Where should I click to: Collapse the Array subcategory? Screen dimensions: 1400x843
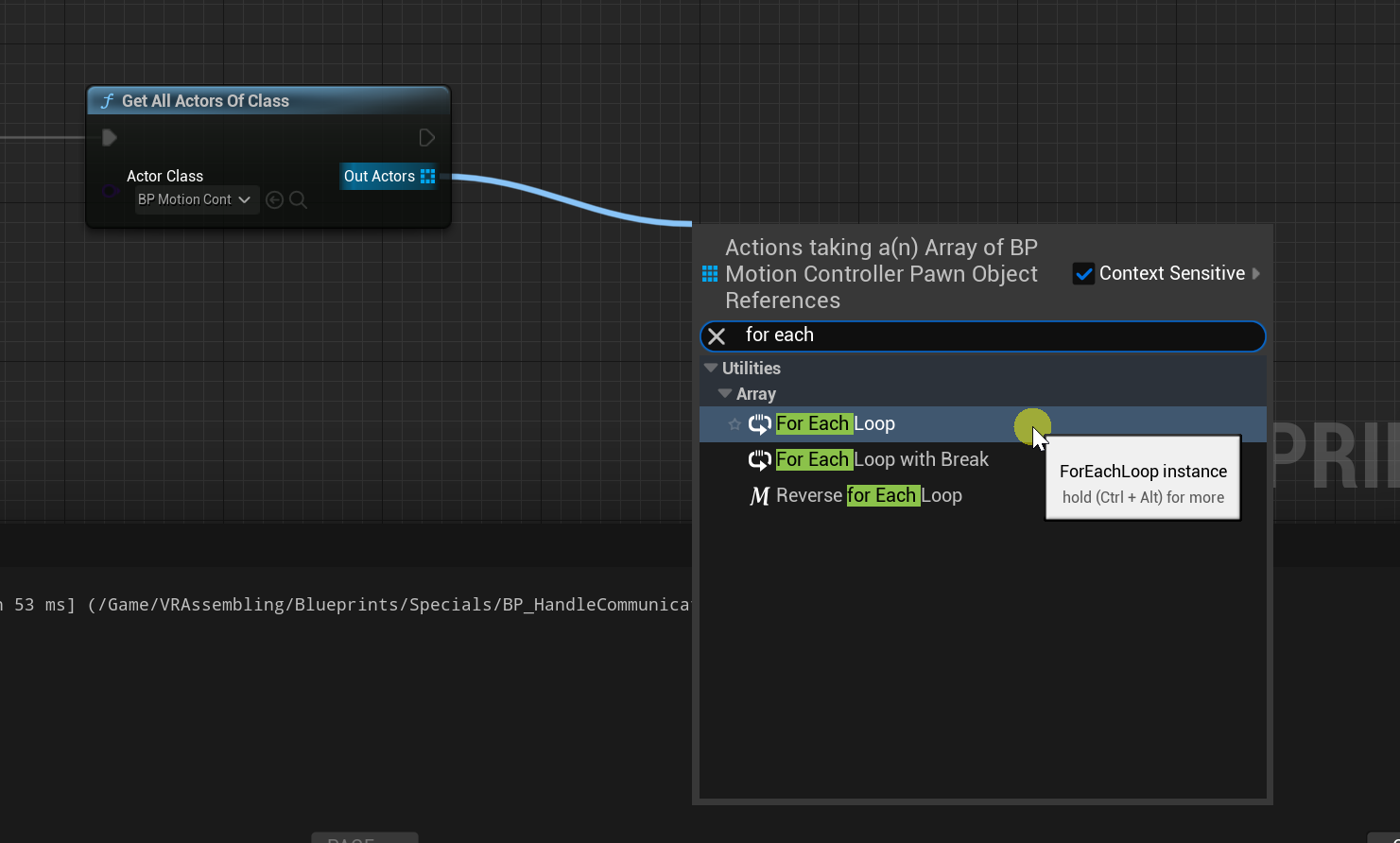[725, 393]
